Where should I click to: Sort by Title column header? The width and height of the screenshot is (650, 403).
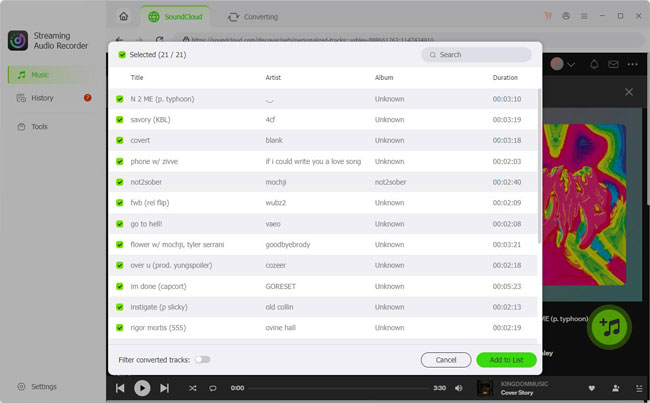137,78
